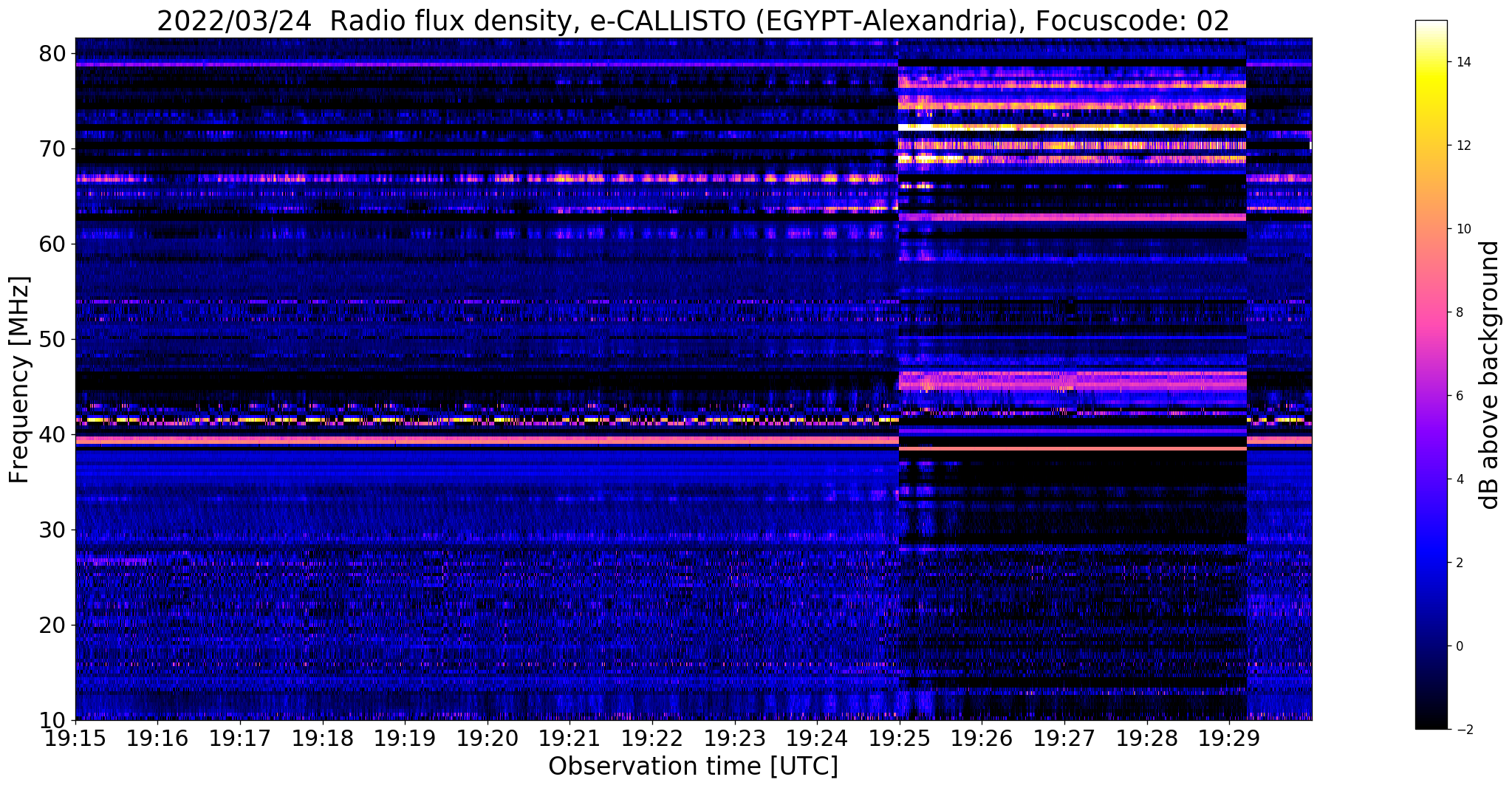
Task: Click the 'Frequency [MHz]' axis label
Action: (19, 380)
